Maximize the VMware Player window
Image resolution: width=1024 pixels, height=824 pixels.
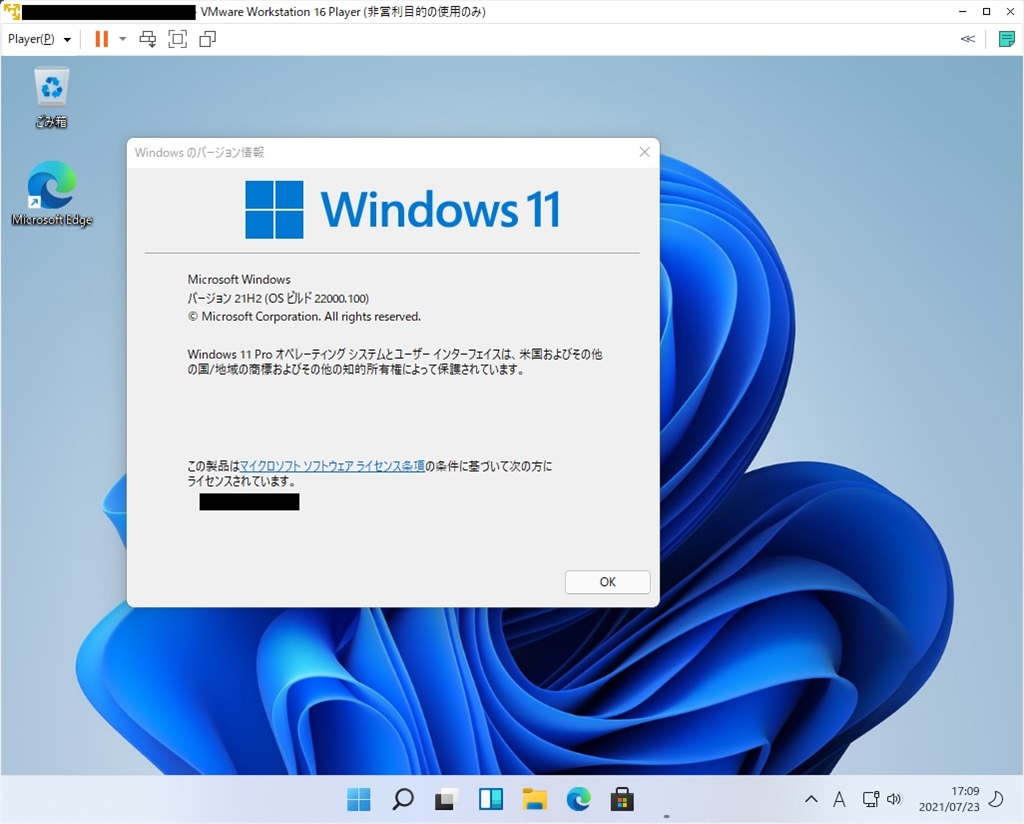pyautogui.click(x=987, y=12)
